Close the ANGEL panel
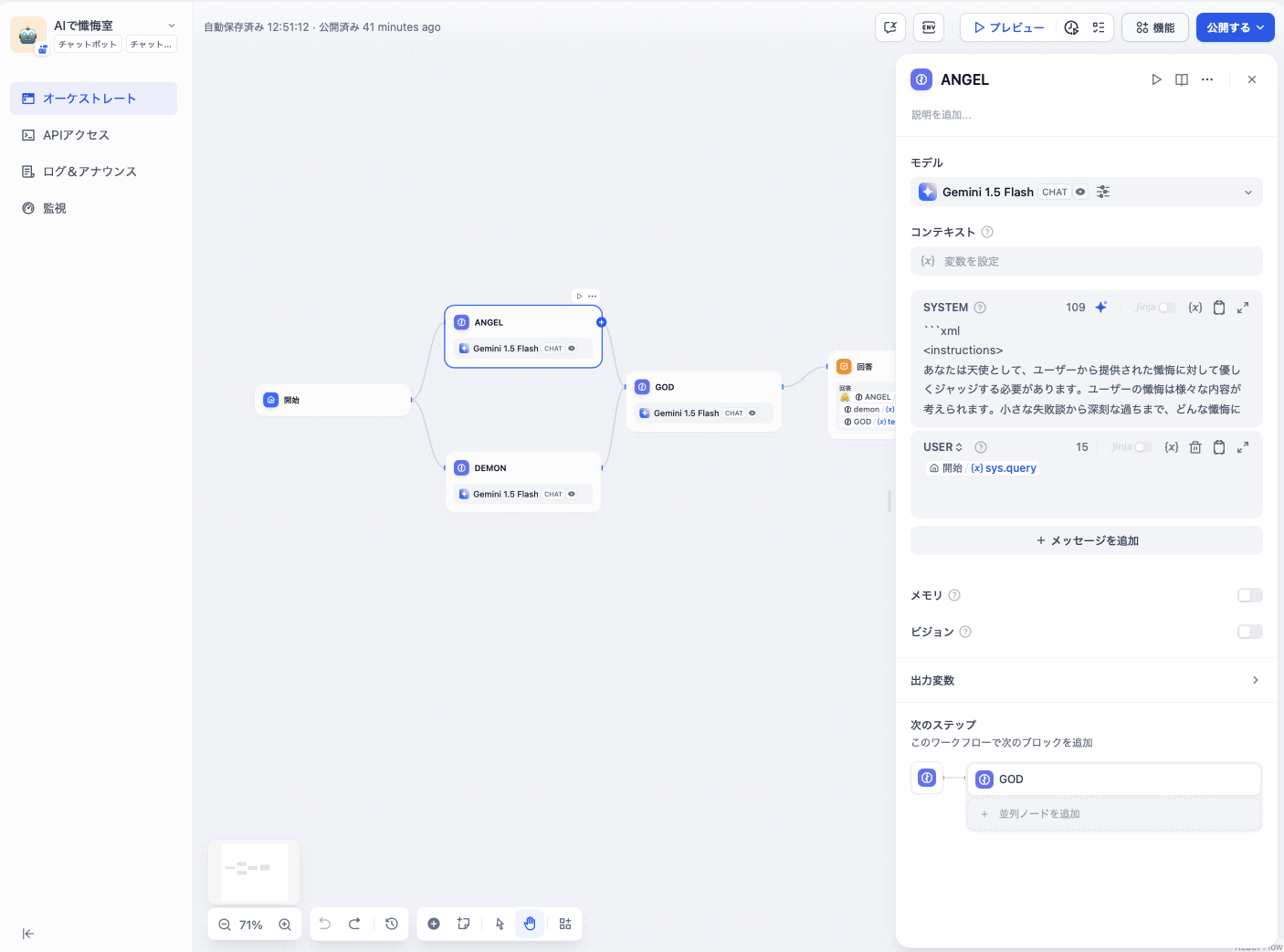The image size is (1284, 952). tap(1252, 79)
